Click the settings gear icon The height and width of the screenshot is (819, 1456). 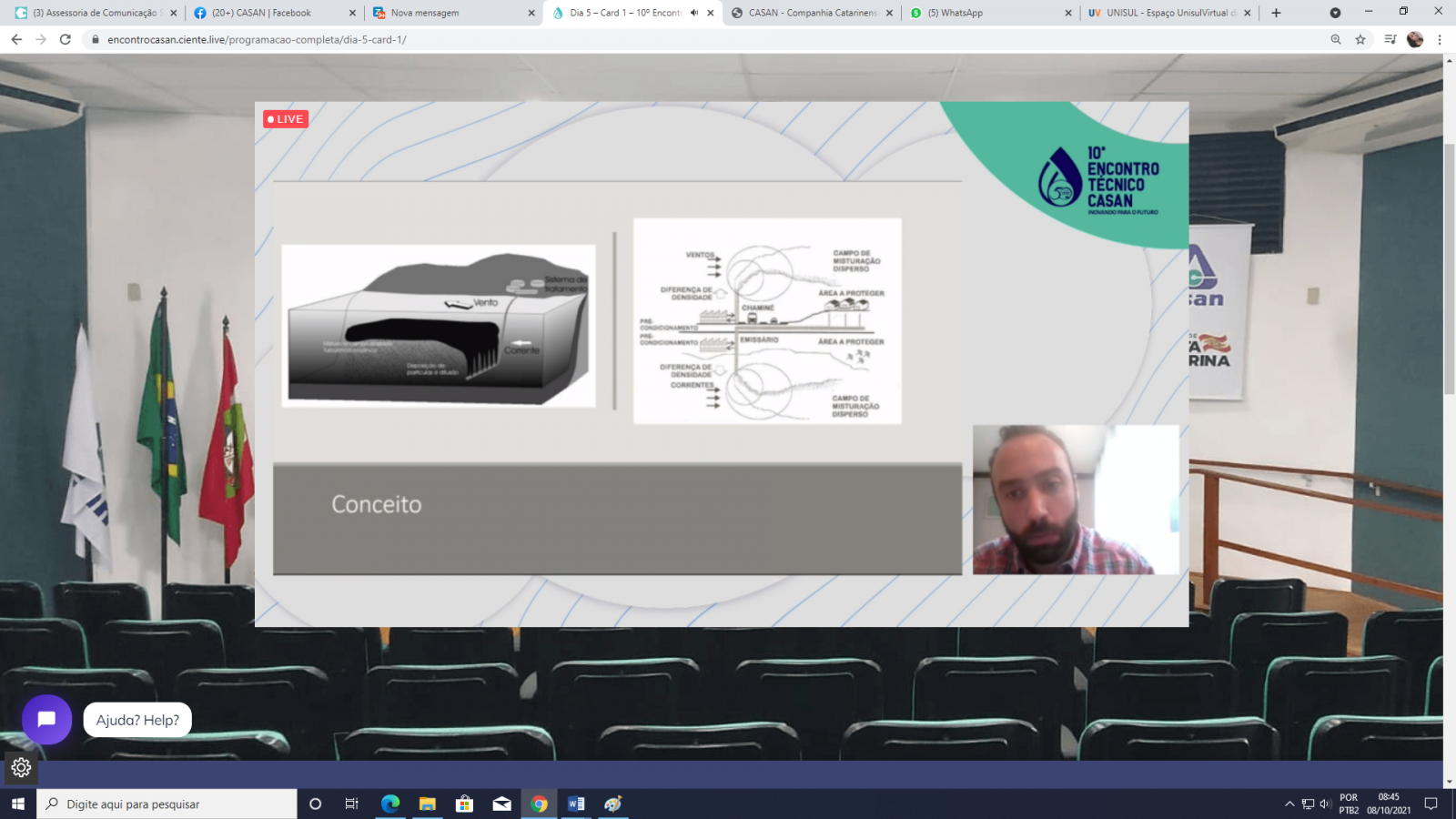[21, 768]
